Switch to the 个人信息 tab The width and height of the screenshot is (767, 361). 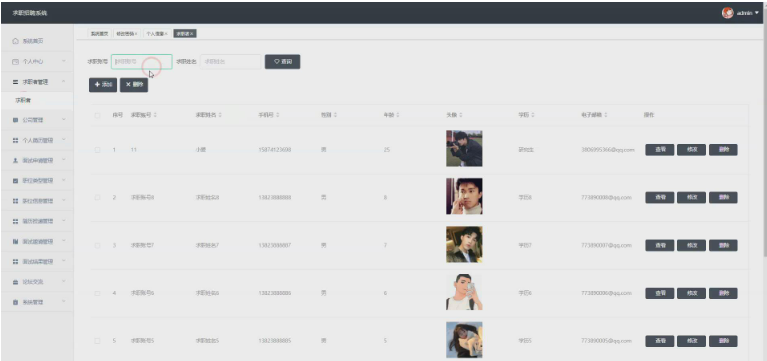(156, 34)
